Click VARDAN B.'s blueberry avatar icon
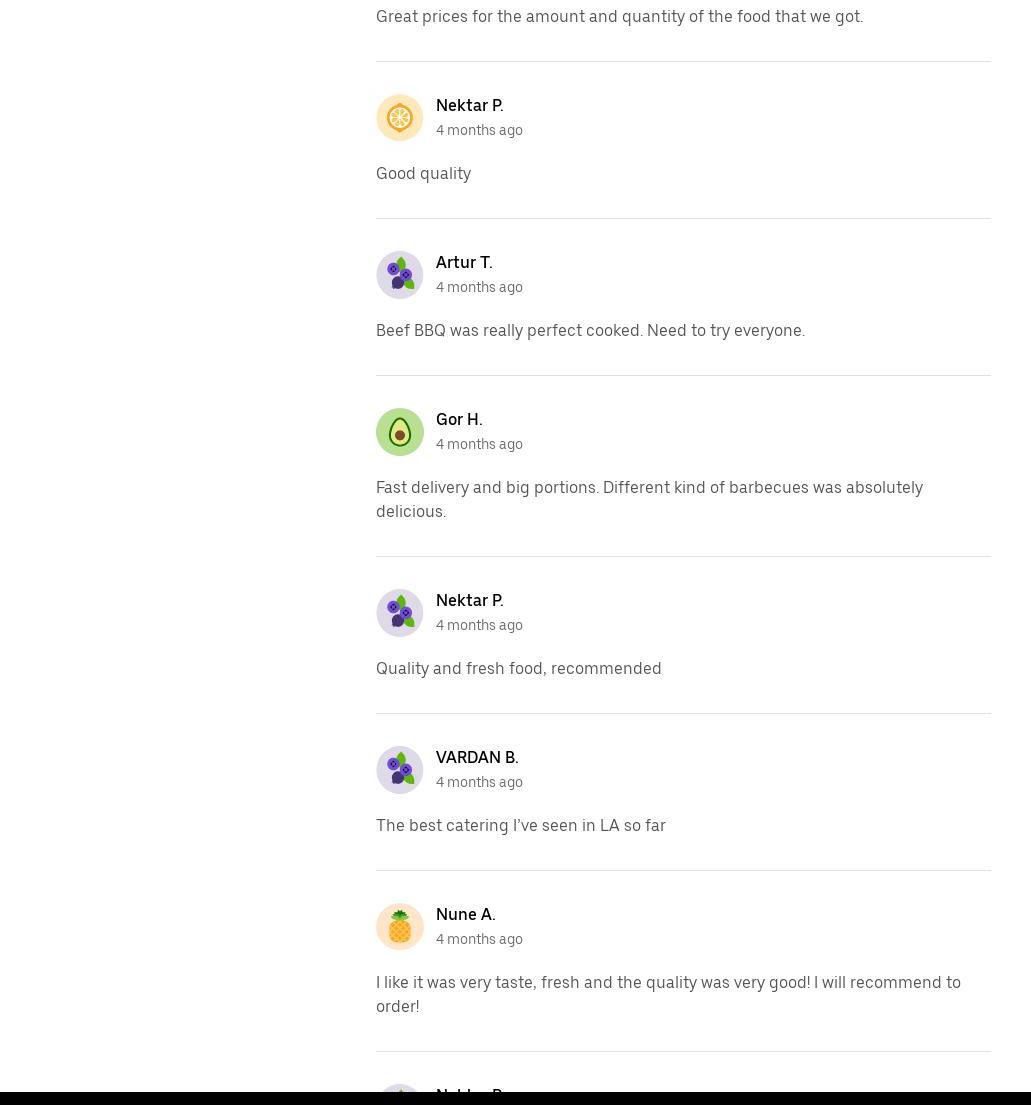This screenshot has width=1031, height=1105. [400, 770]
